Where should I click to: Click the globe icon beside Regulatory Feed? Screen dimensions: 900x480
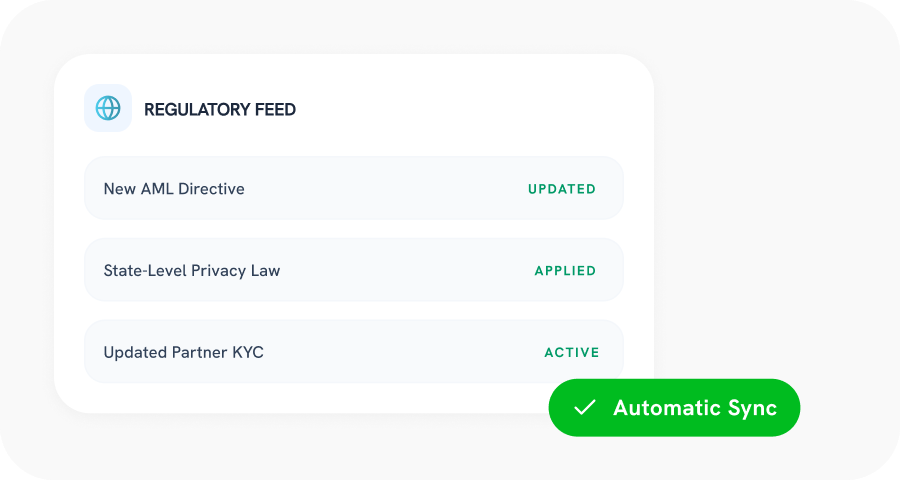(108, 108)
